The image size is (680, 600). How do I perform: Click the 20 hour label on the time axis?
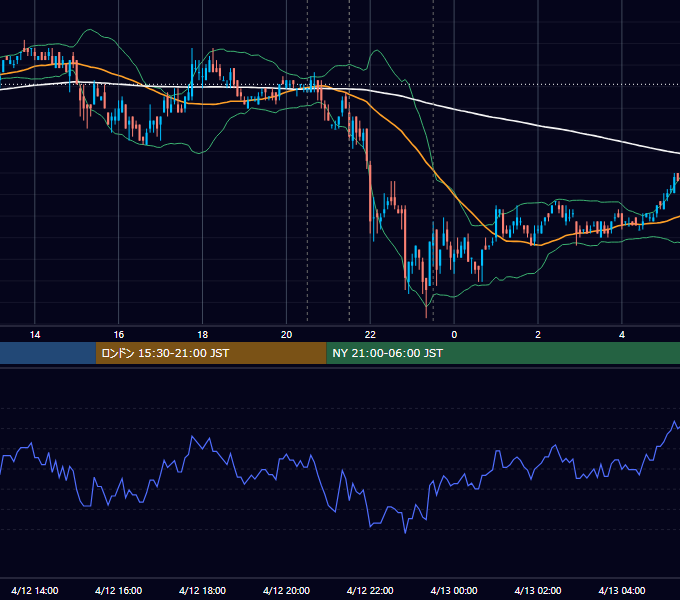point(286,335)
